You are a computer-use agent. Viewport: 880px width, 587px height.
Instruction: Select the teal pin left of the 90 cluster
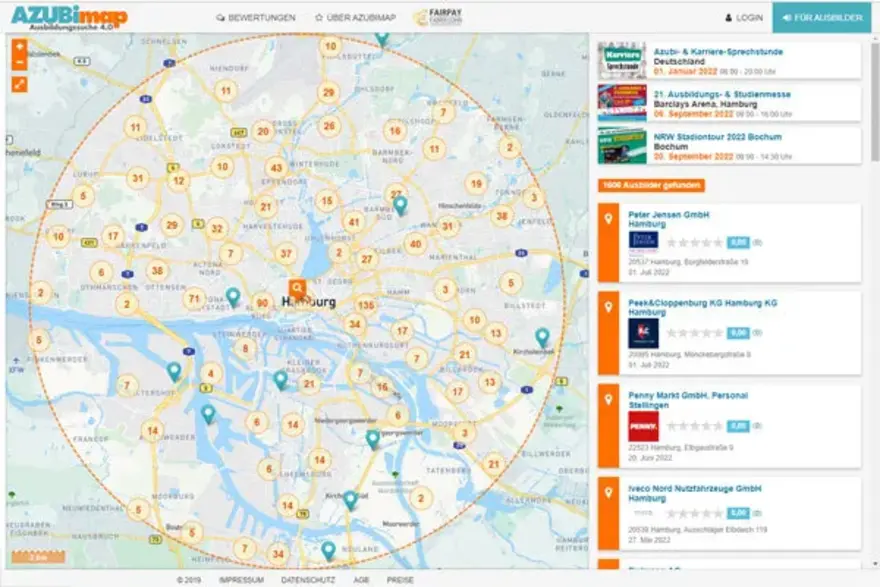pyautogui.click(x=233, y=297)
